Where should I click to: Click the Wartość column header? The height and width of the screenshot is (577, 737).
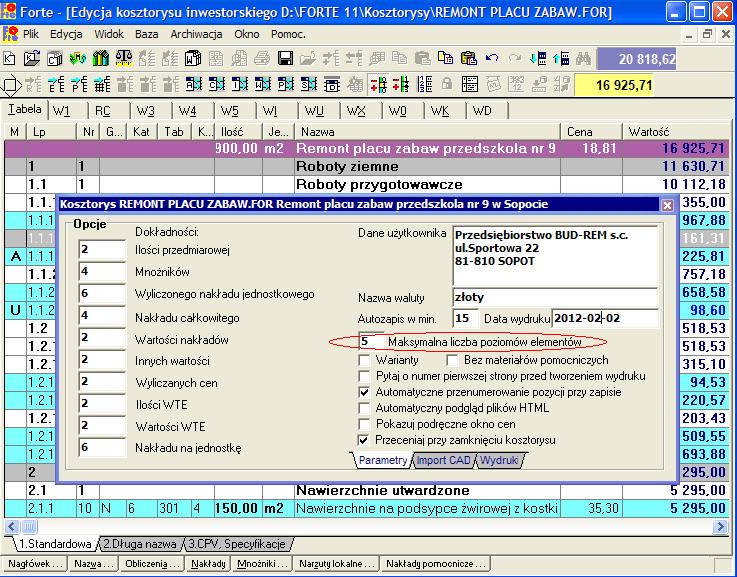pos(675,132)
